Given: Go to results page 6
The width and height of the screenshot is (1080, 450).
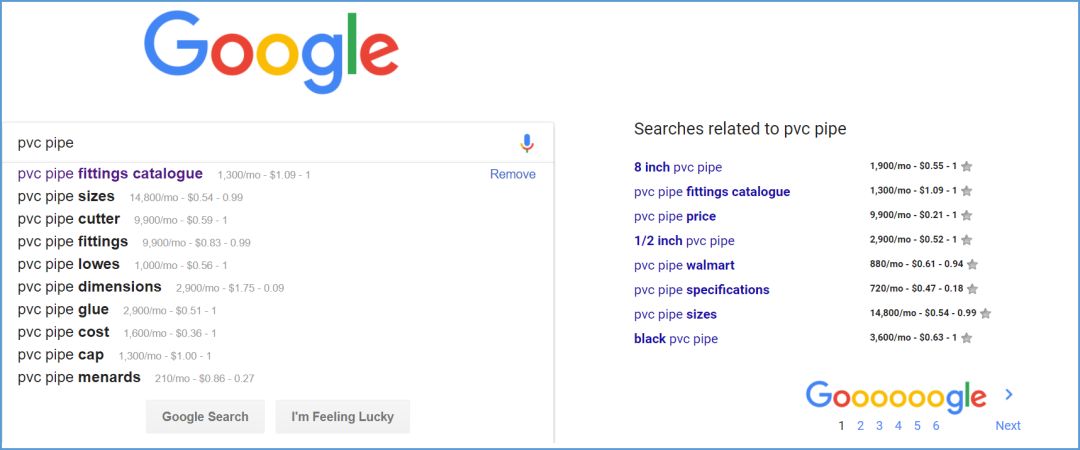Looking at the screenshot, I should [936, 426].
